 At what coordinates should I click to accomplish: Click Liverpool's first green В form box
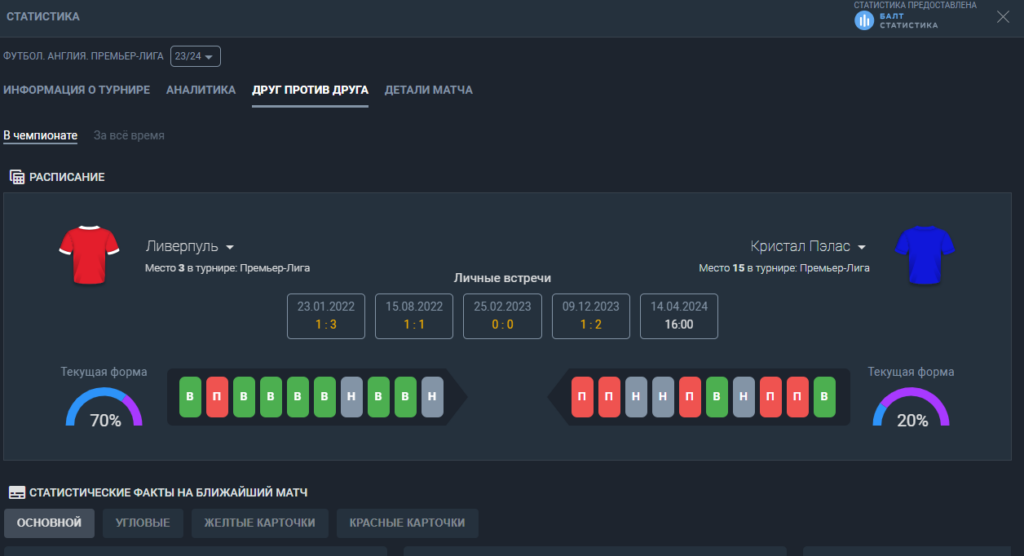tap(190, 397)
